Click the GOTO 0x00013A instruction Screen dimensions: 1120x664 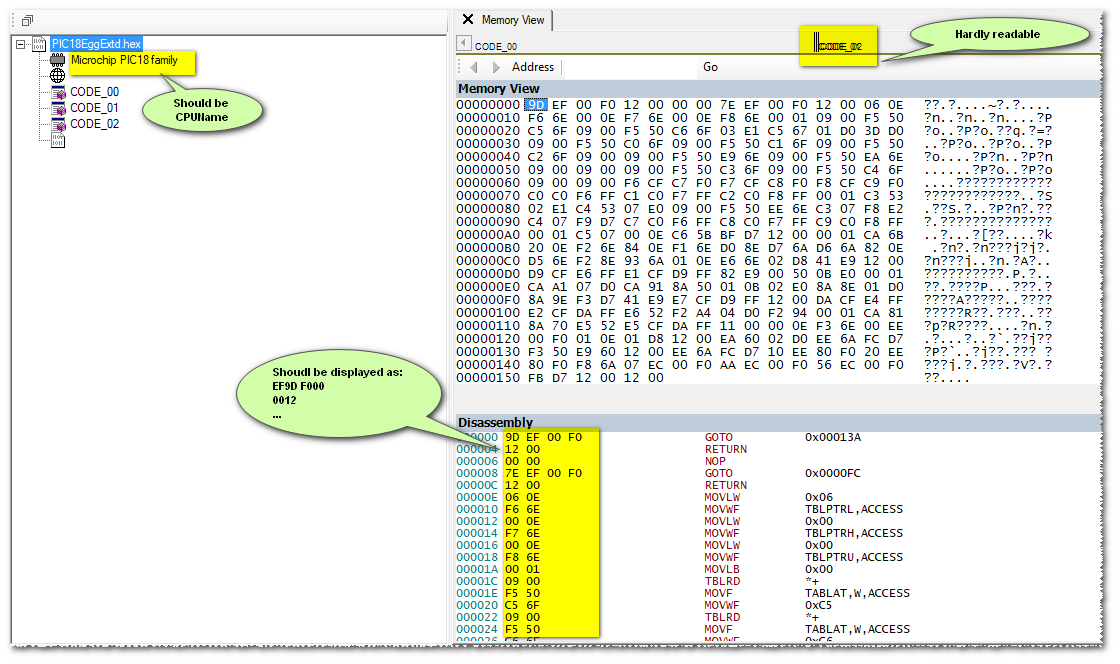pos(719,438)
